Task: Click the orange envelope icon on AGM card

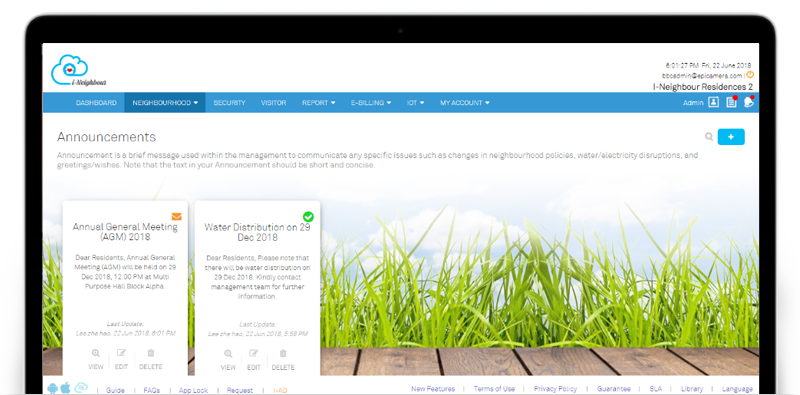Action: (x=177, y=216)
